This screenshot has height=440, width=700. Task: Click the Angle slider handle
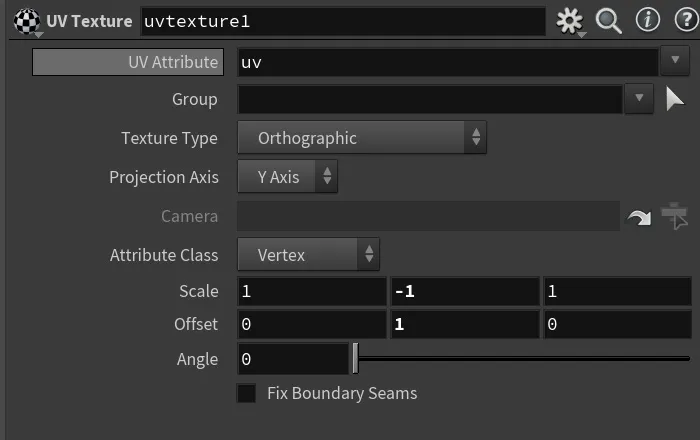coord(355,358)
